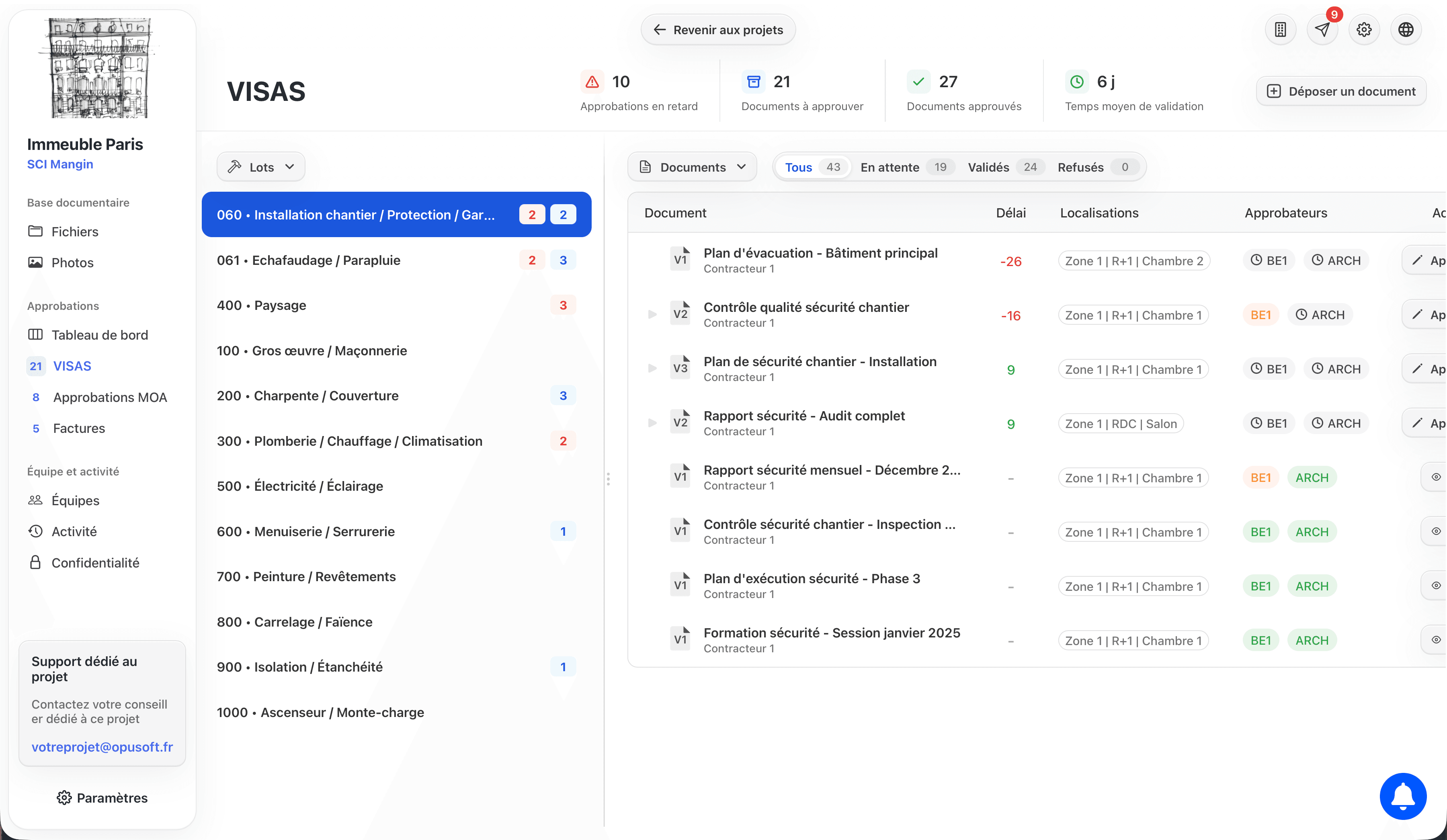Click eye icon for Plan d'exécution sécurité
The width and height of the screenshot is (1447, 840).
click(x=1435, y=586)
